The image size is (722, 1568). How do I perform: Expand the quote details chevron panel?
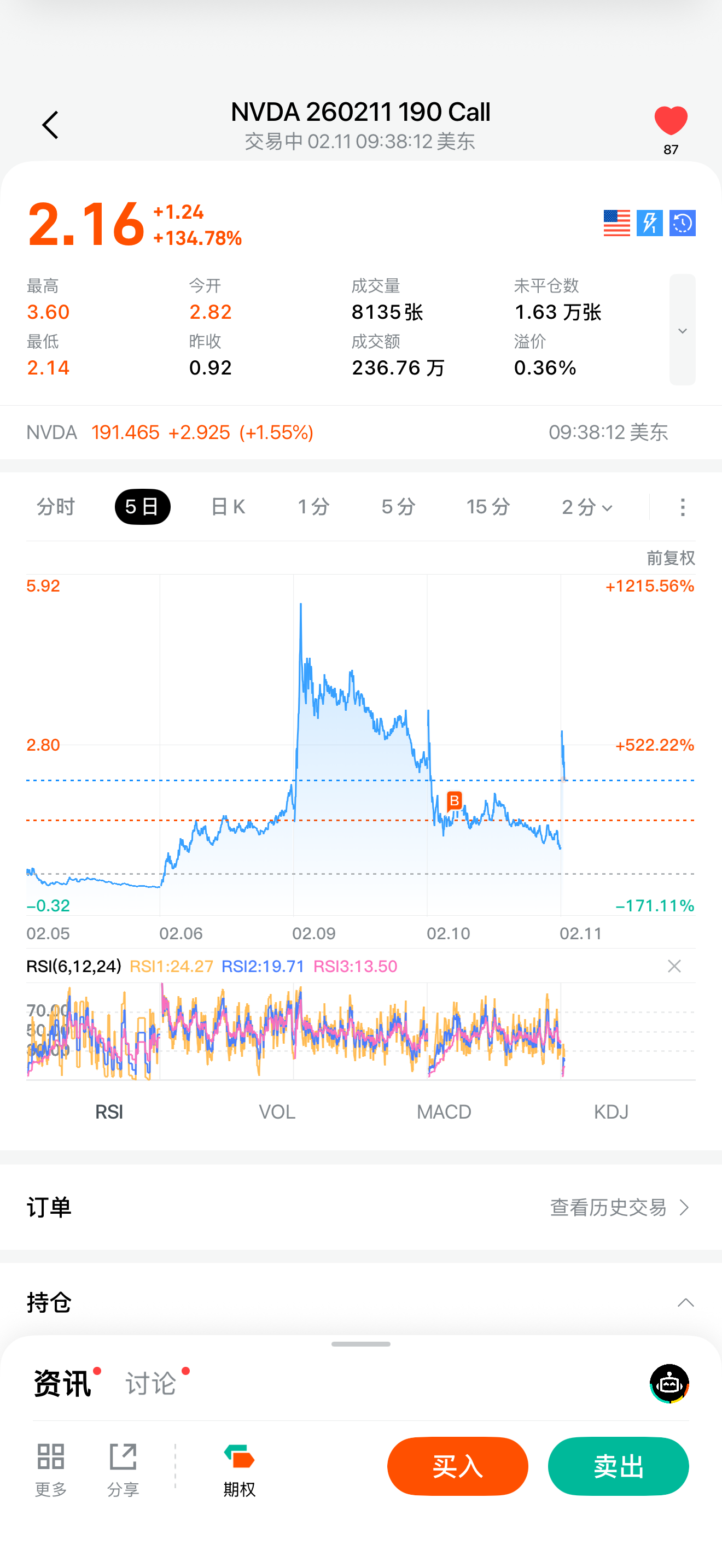[x=682, y=330]
